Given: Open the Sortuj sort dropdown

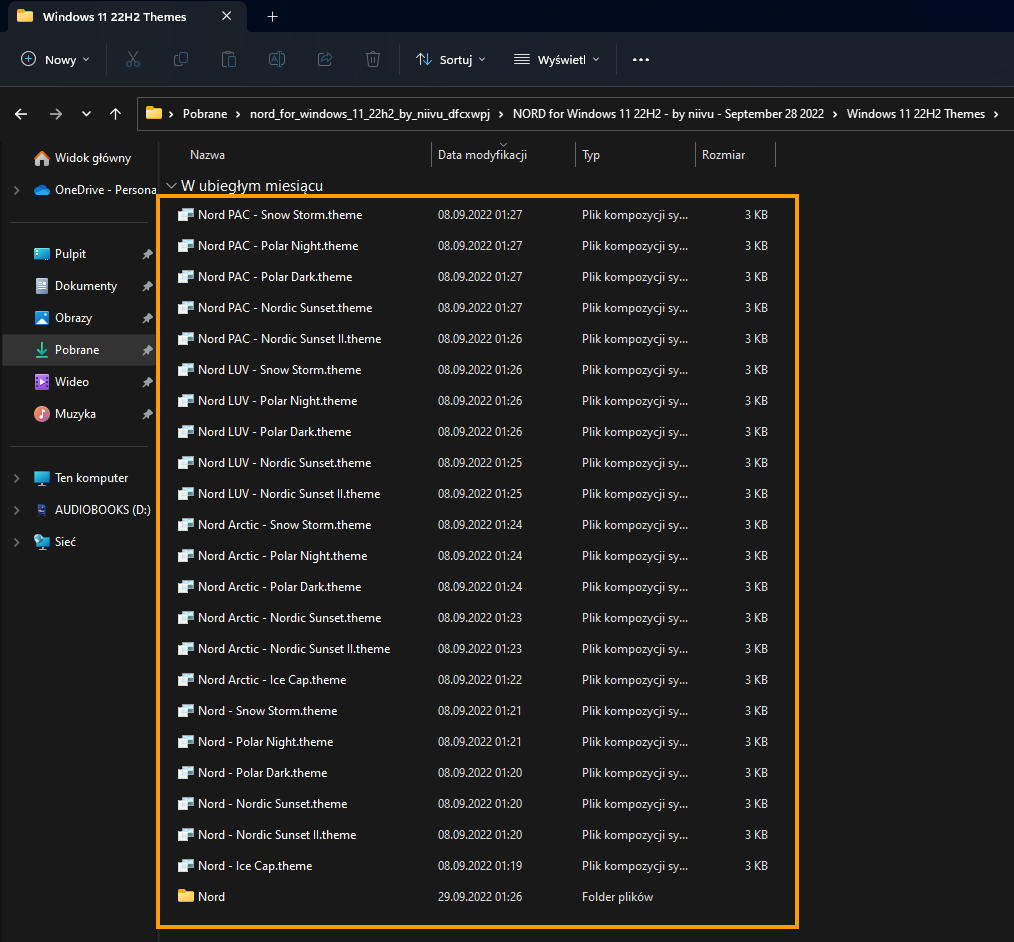Looking at the screenshot, I should point(451,59).
